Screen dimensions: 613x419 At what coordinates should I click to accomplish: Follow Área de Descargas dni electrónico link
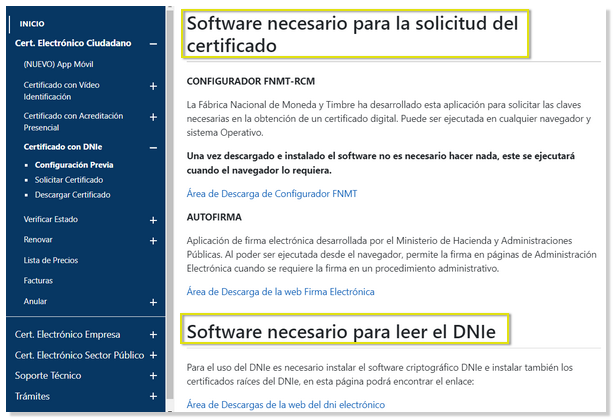(x=285, y=405)
